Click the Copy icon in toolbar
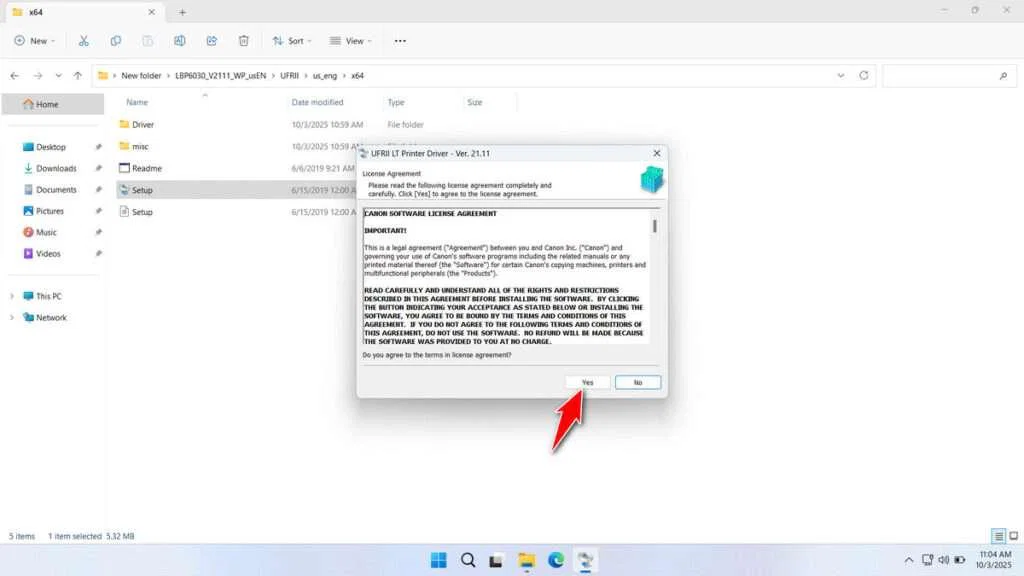 click(116, 41)
